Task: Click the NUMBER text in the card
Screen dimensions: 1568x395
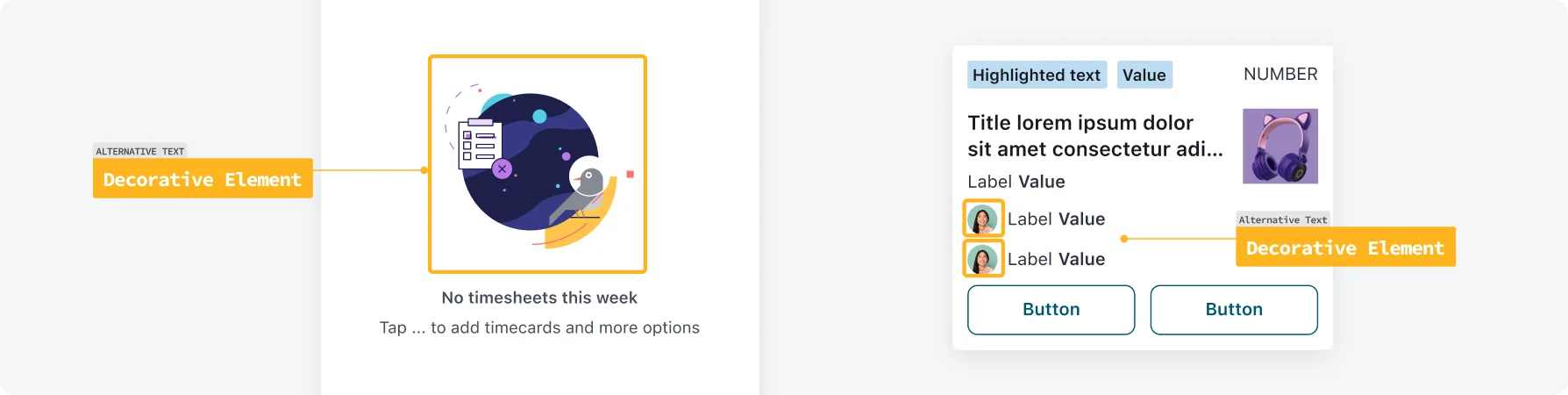Action: (x=1280, y=75)
